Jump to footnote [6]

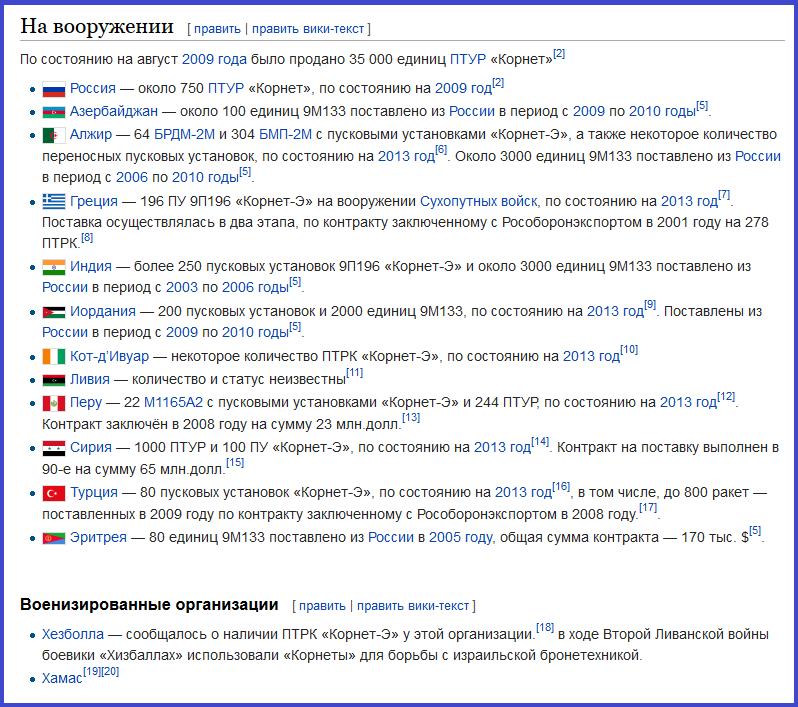pos(441,150)
